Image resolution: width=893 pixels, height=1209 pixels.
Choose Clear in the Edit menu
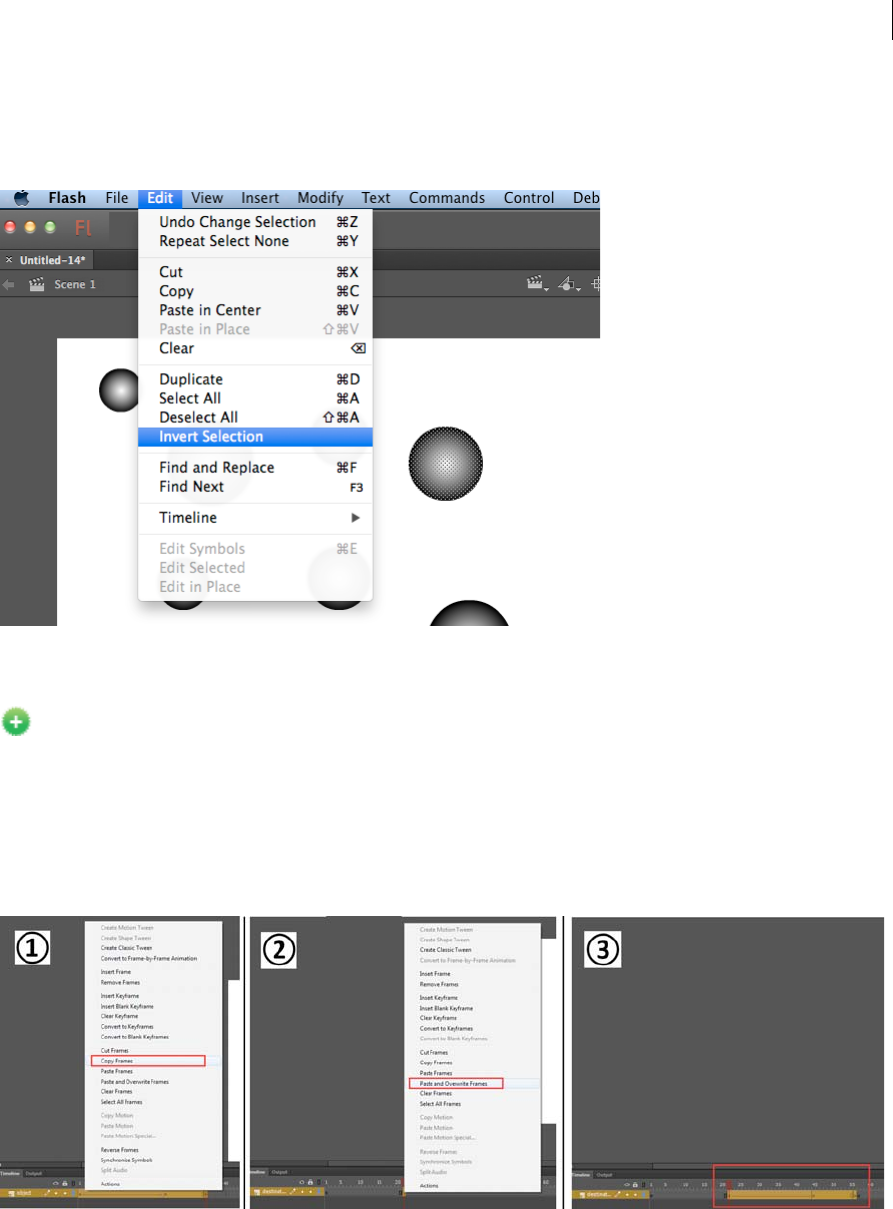[x=255, y=348]
